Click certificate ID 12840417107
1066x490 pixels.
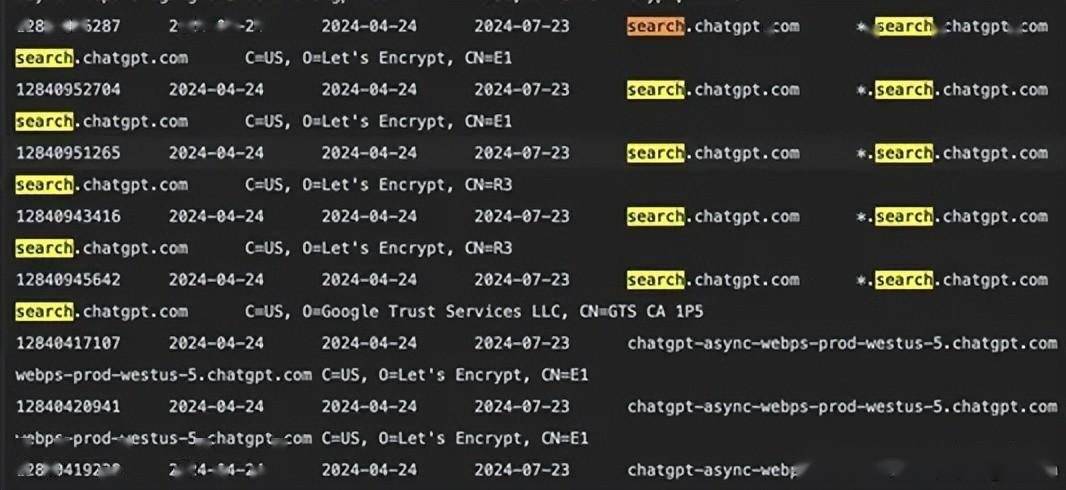click(x=68, y=343)
